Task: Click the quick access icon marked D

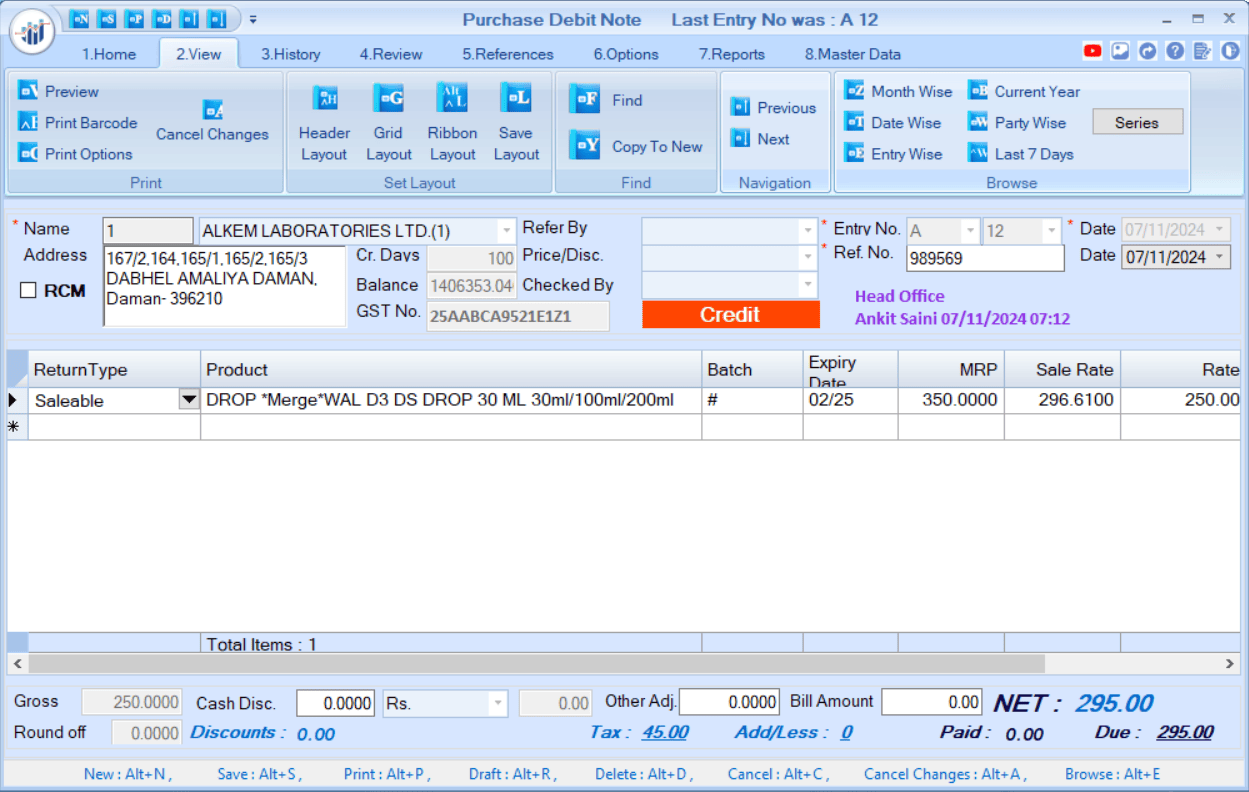Action: (x=162, y=19)
